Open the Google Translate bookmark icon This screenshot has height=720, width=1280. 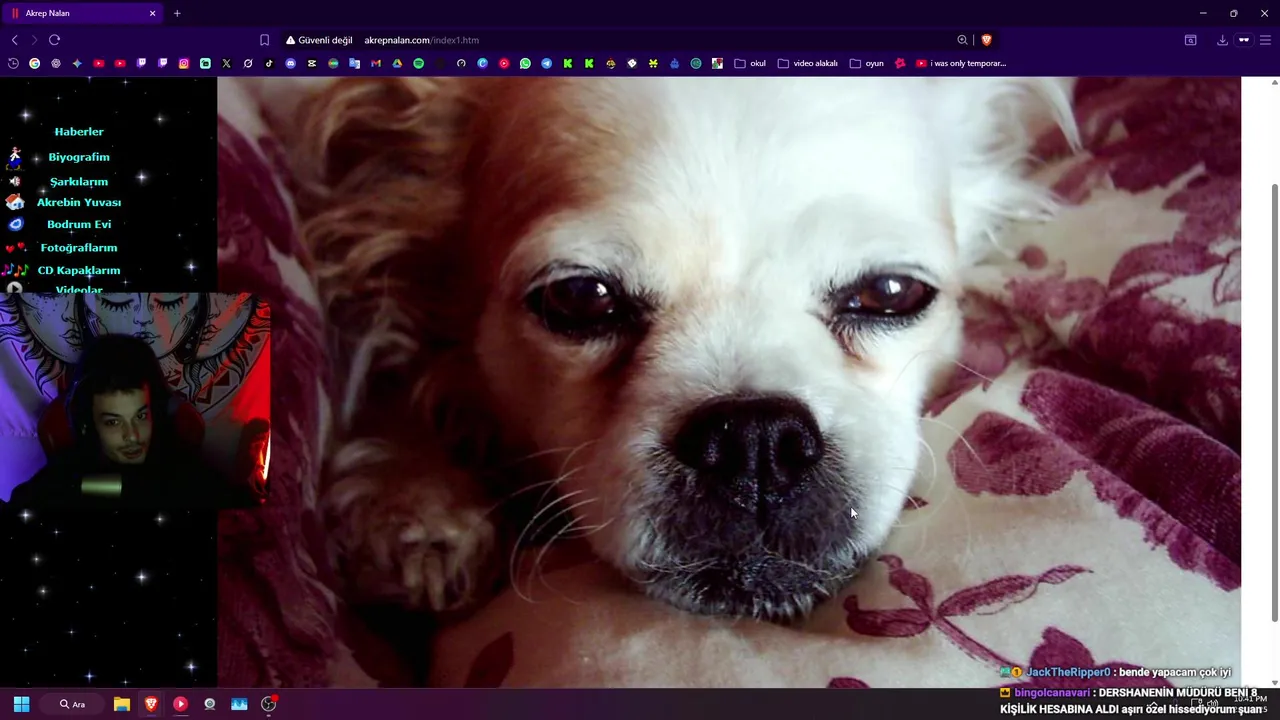354,63
